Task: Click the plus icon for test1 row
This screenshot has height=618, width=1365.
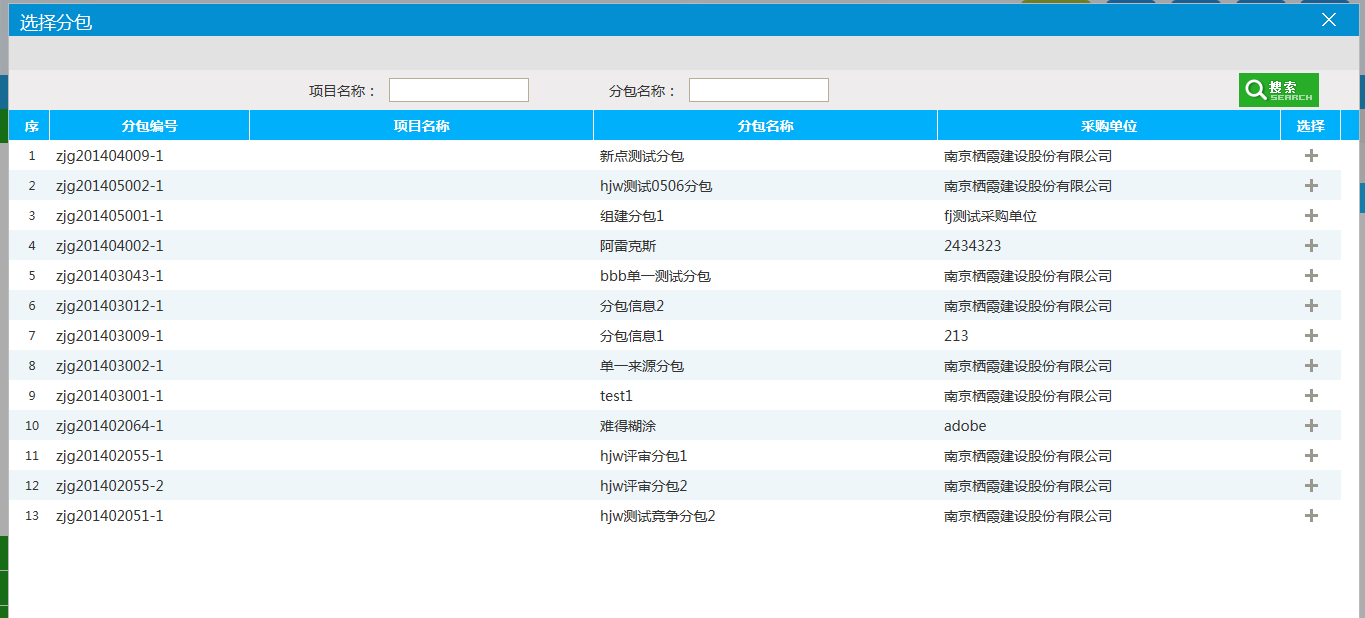Action: tap(1310, 395)
